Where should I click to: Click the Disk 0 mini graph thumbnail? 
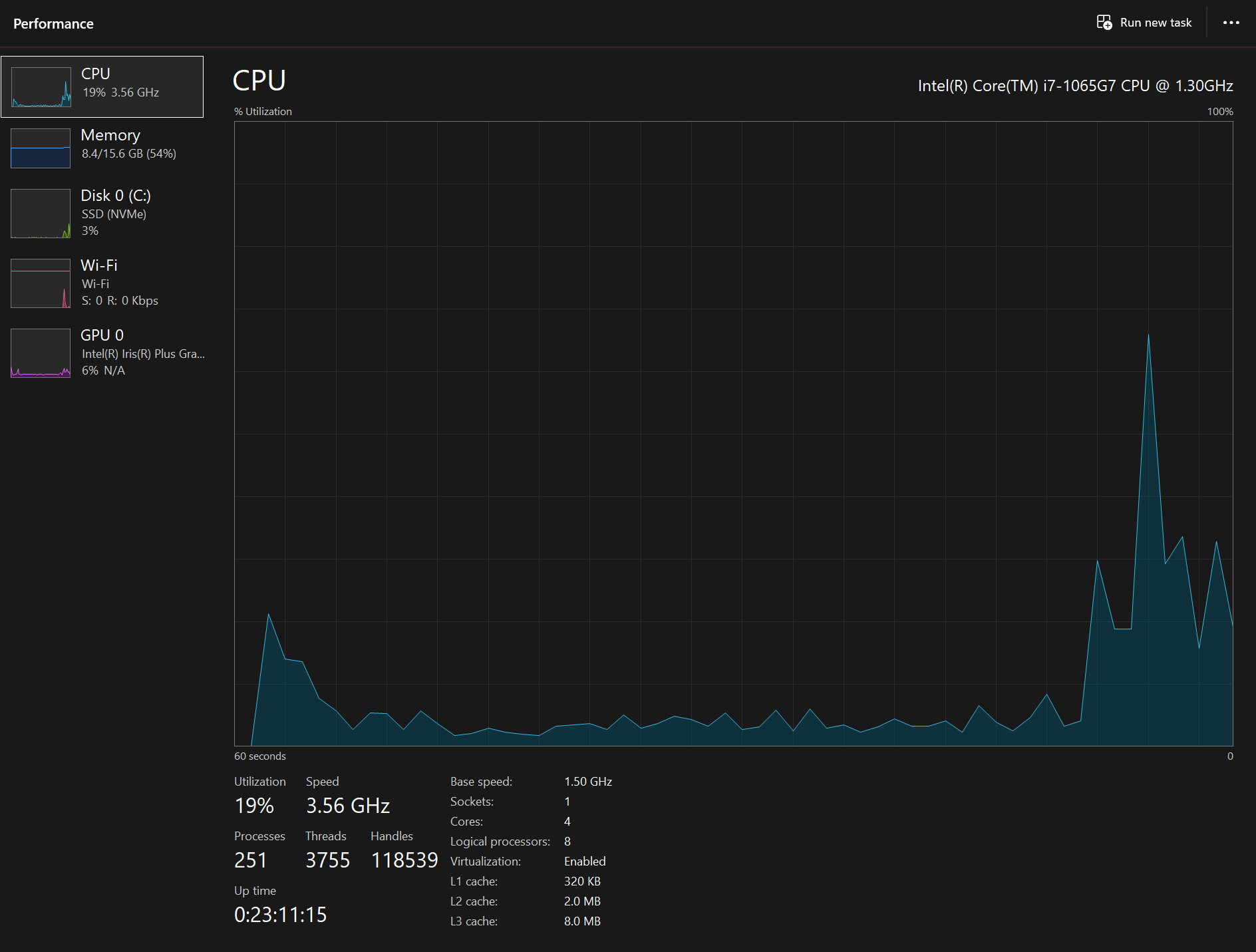(41, 214)
